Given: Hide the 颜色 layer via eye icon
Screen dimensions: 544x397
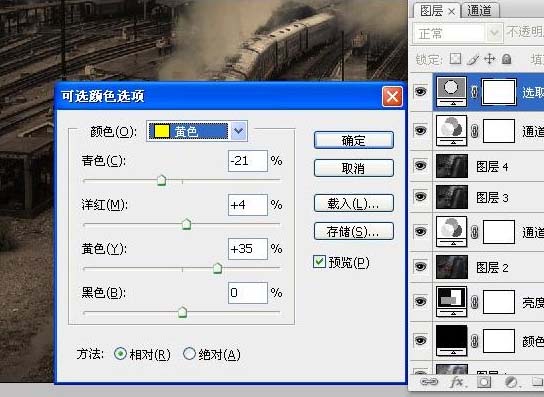Looking at the screenshot, I should [420, 340].
